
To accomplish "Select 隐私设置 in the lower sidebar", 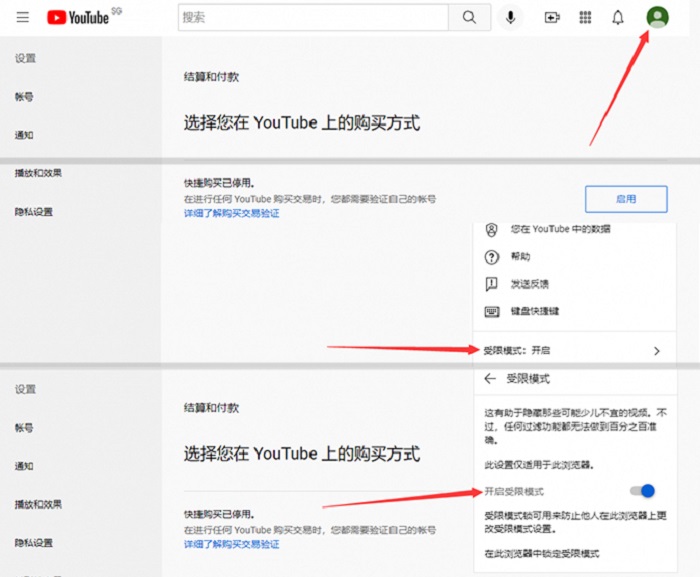I will 34,543.
